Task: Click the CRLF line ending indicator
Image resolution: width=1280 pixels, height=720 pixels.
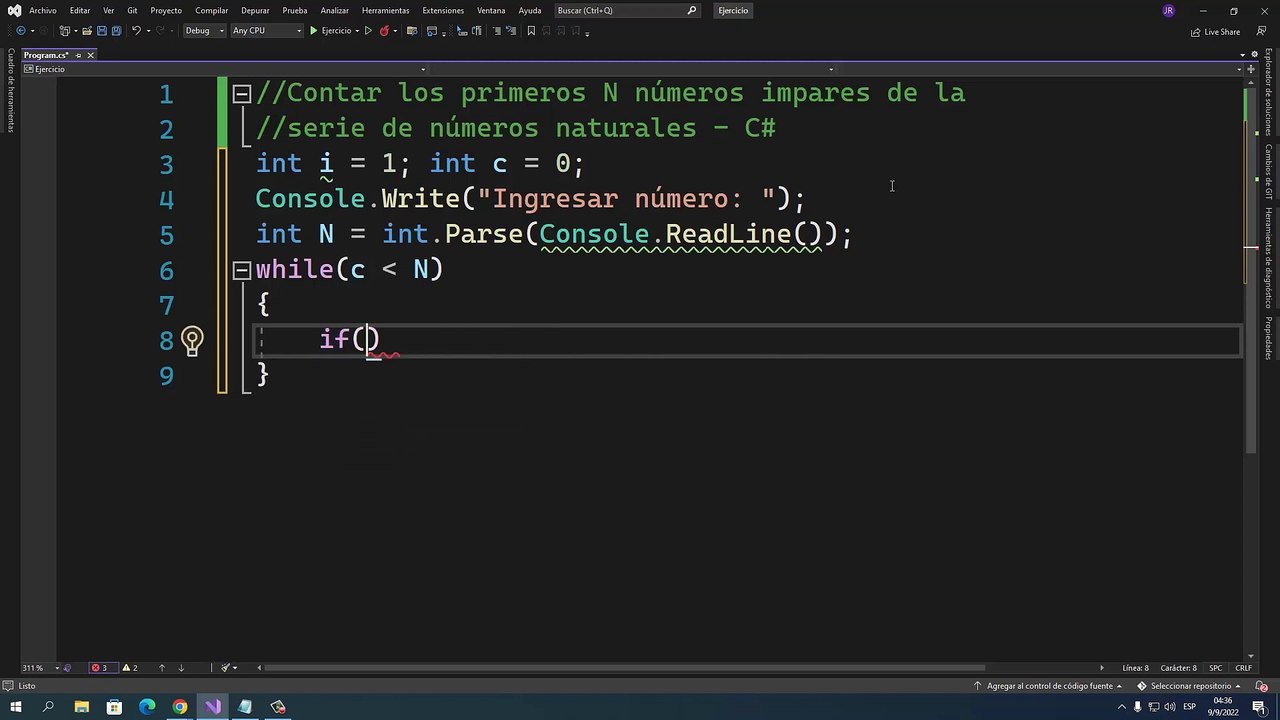Action: [x=1244, y=668]
